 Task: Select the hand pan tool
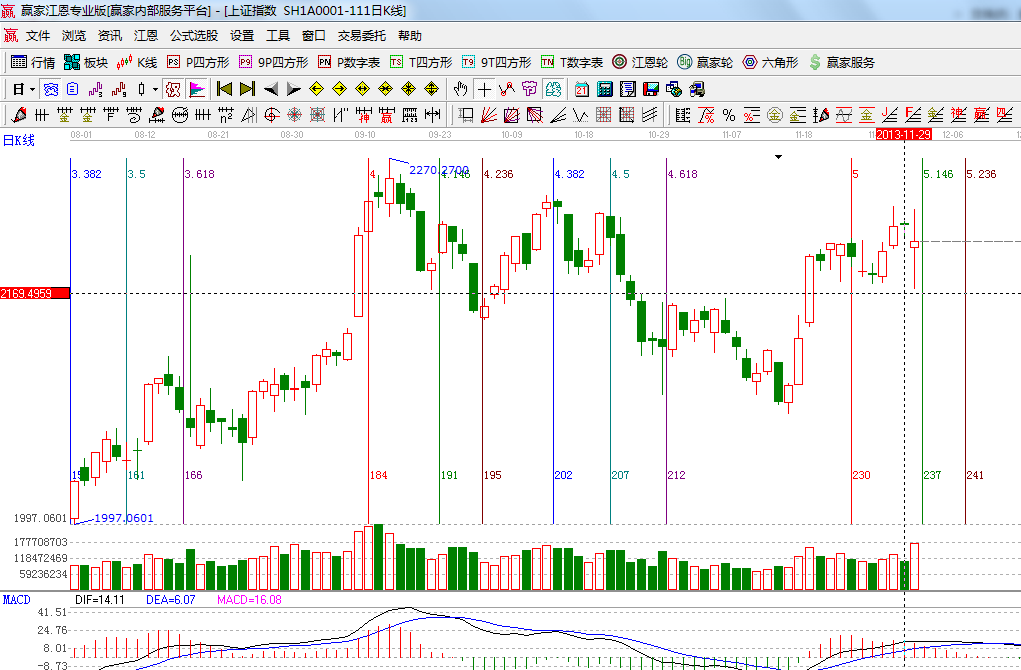(x=461, y=88)
